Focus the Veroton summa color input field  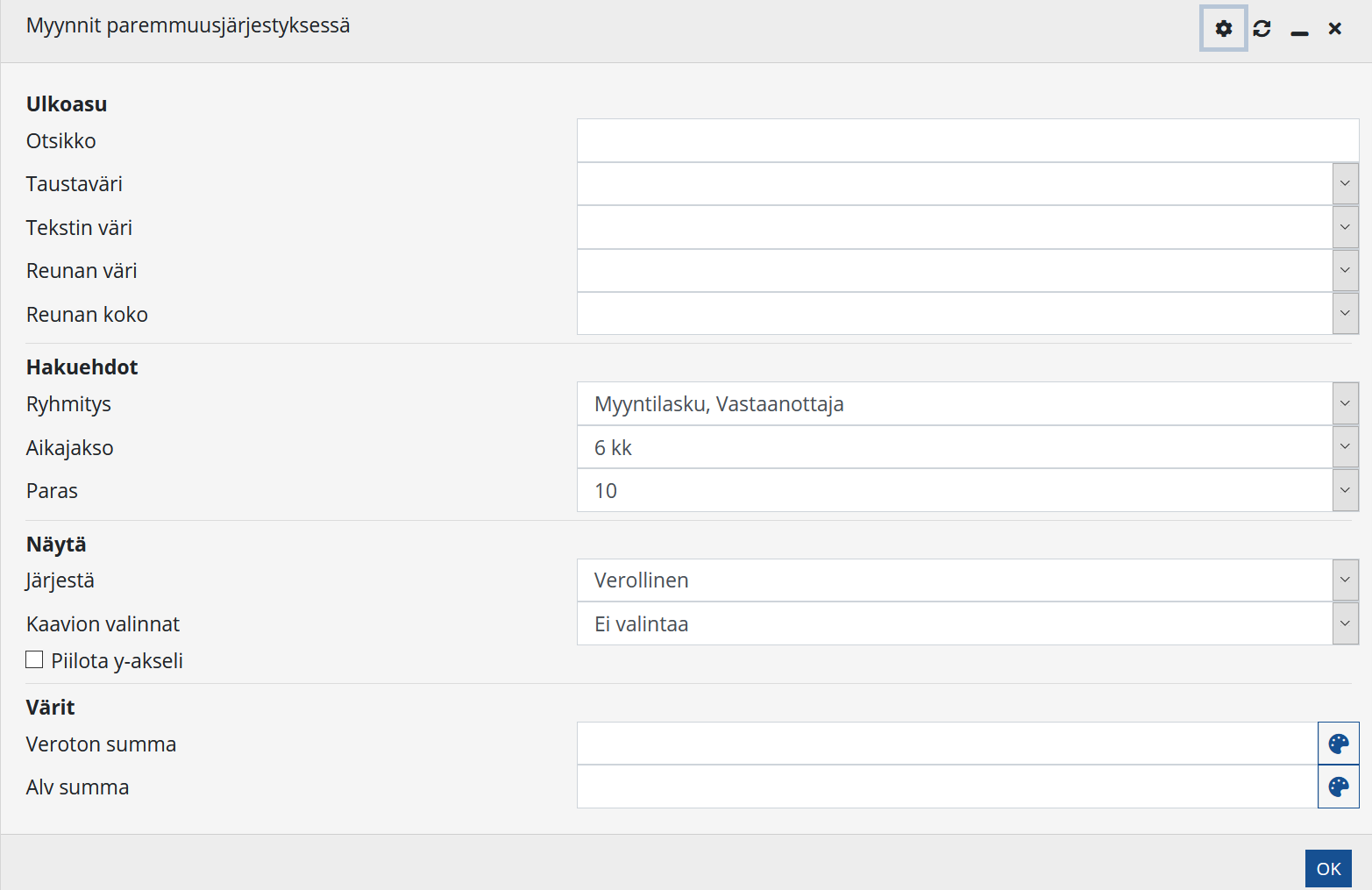(947, 744)
